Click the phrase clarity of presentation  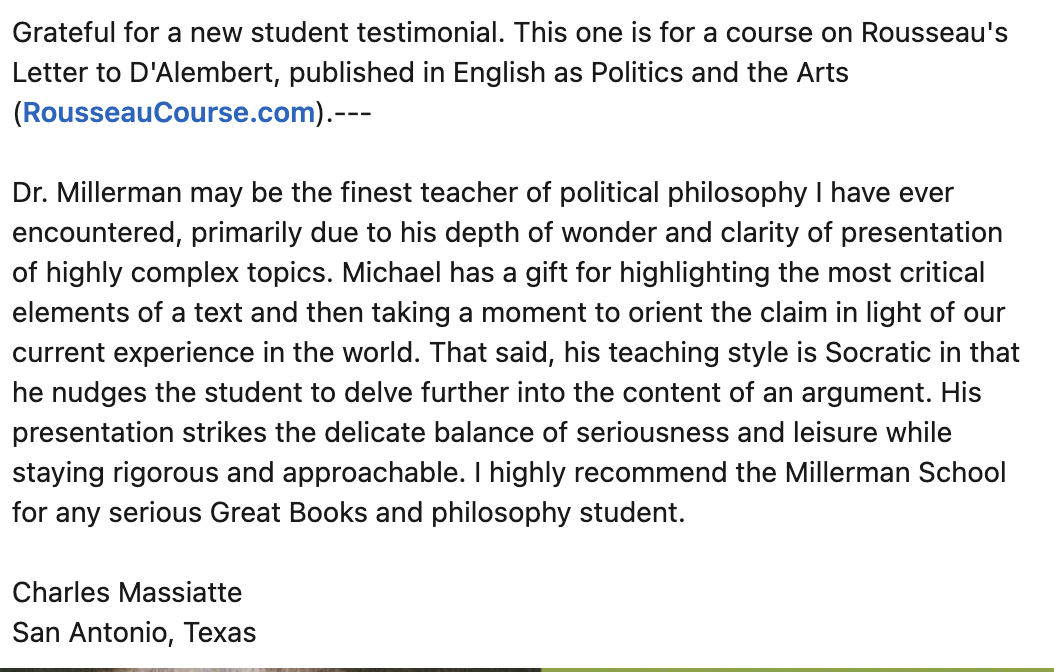coord(861,233)
